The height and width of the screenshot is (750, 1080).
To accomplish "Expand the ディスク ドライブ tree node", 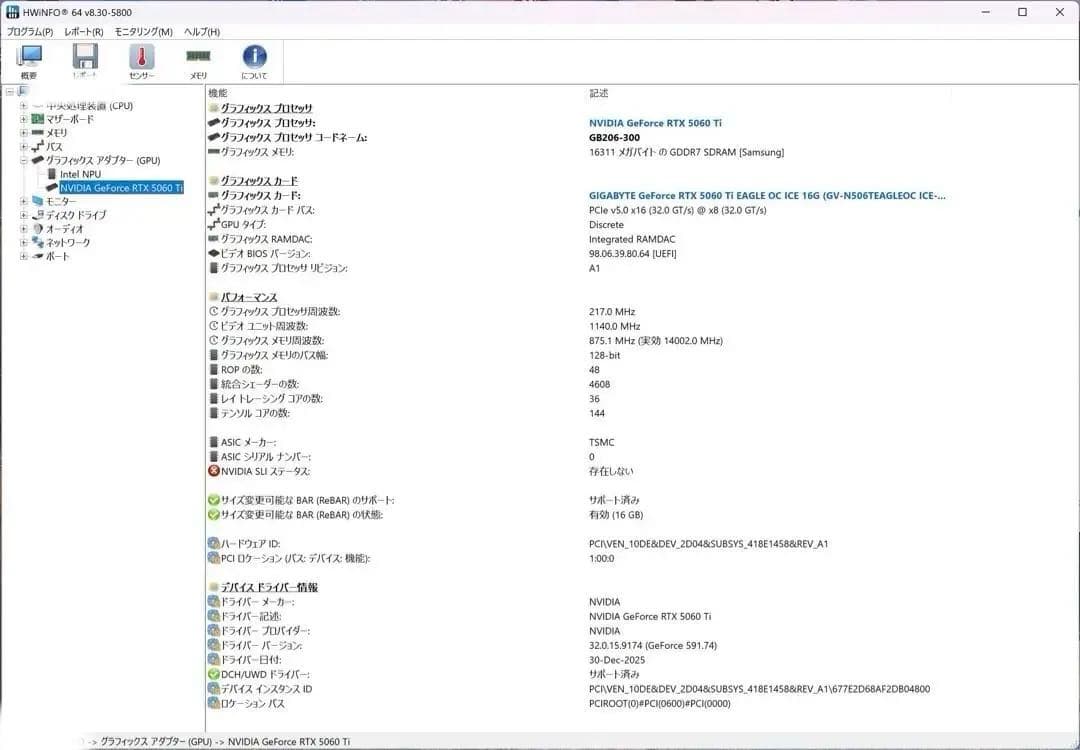I will point(23,215).
